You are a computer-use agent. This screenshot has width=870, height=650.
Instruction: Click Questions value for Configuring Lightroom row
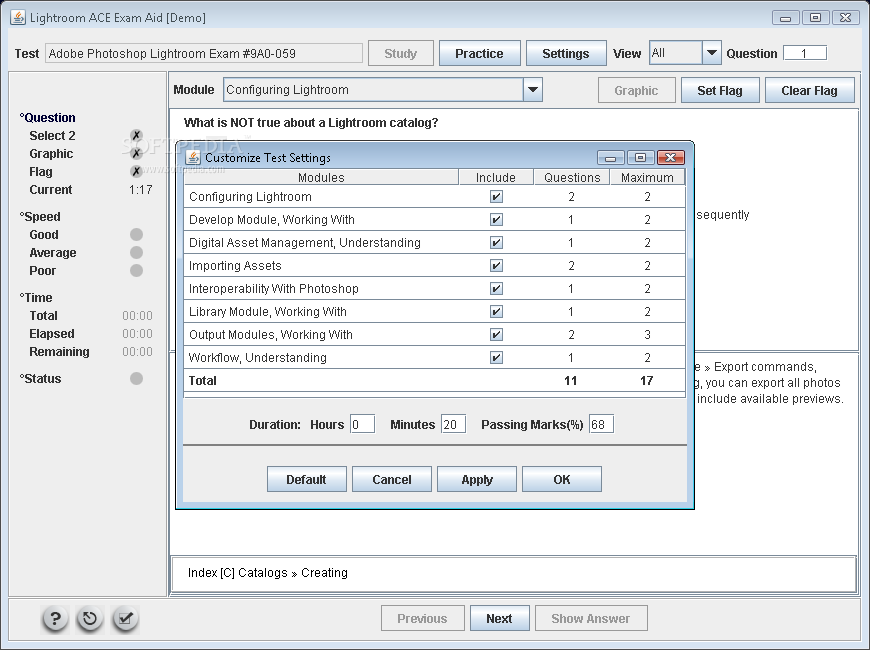click(571, 196)
